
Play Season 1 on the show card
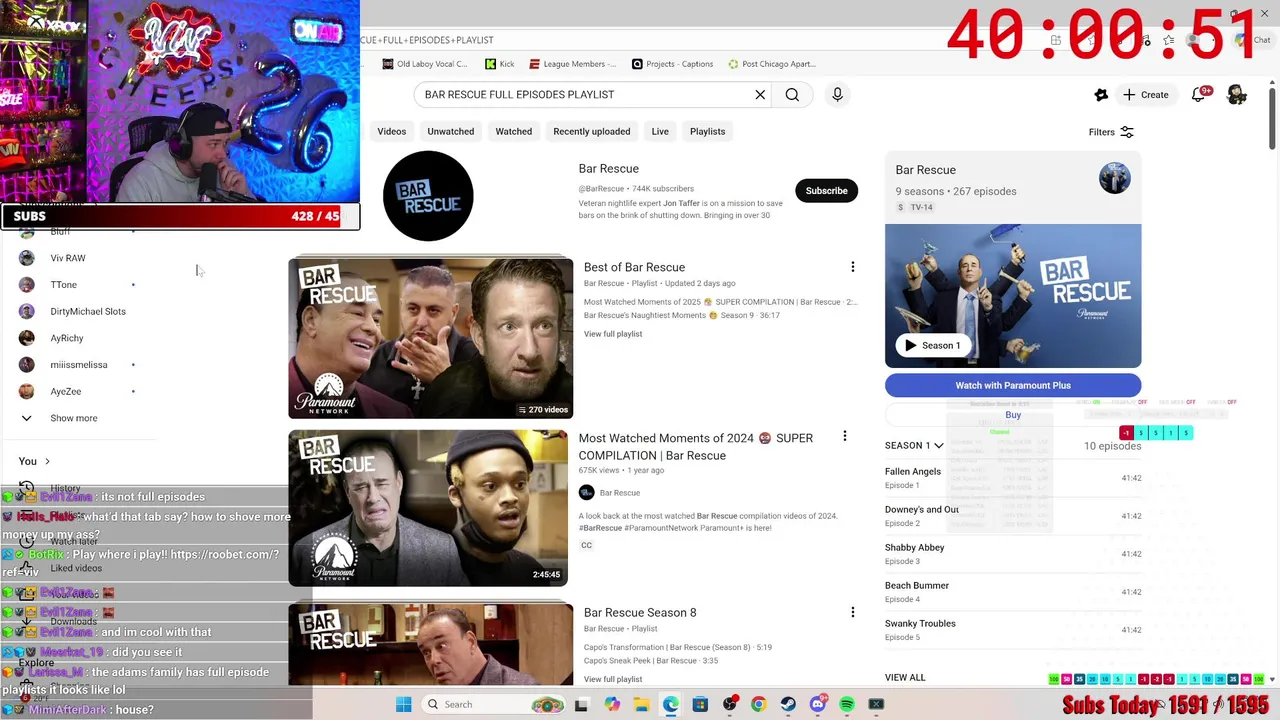[933, 345]
